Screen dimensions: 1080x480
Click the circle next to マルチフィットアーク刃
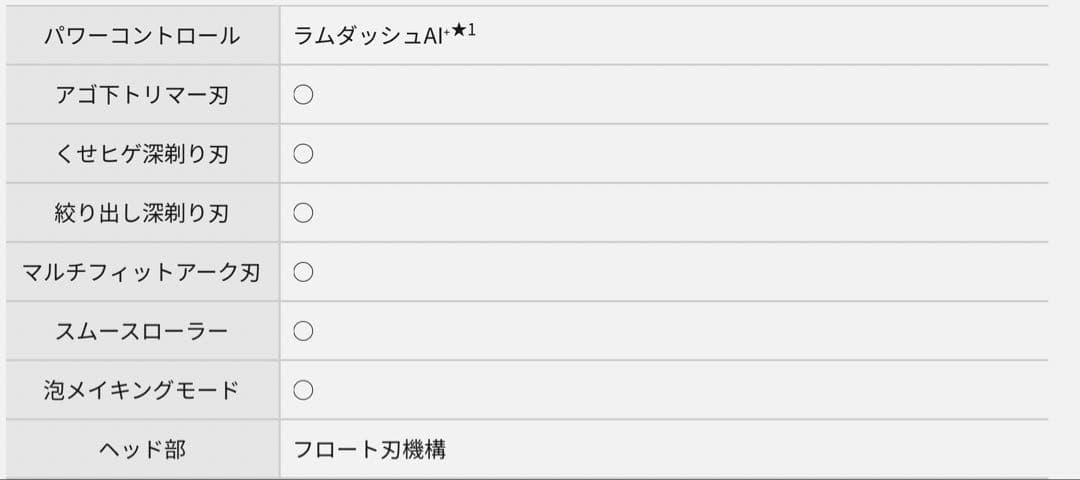coord(303,272)
